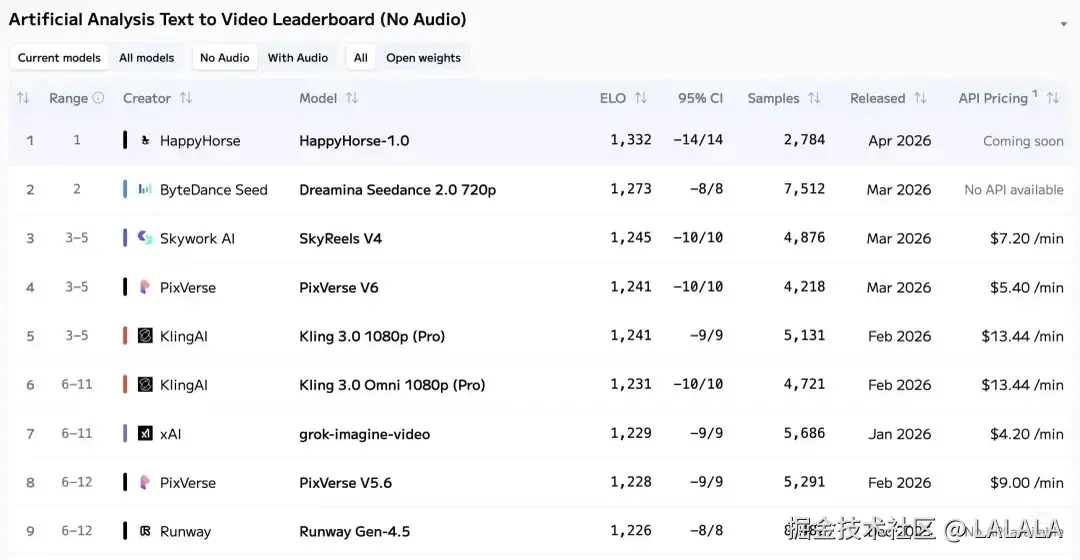This screenshot has height=560, width=1080.
Task: Toggle the Current models filter
Action: [x=59, y=58]
